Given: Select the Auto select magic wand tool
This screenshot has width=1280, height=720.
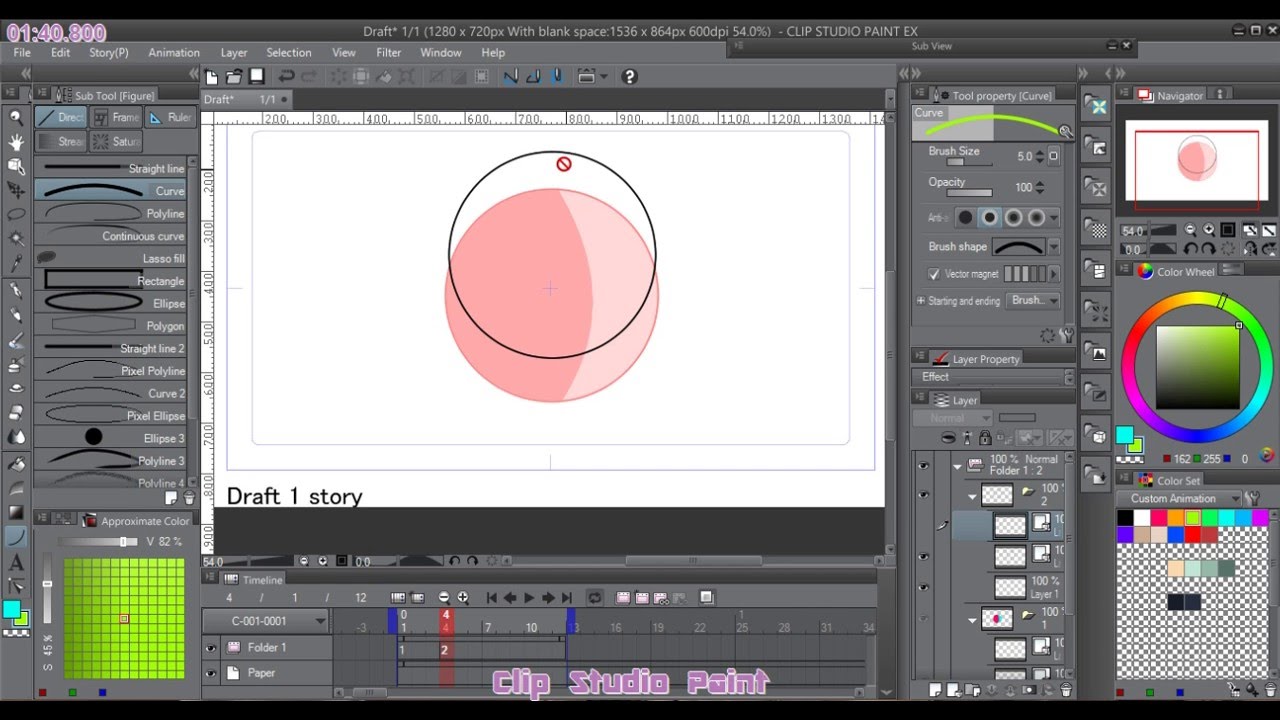Looking at the screenshot, I should tap(16, 239).
